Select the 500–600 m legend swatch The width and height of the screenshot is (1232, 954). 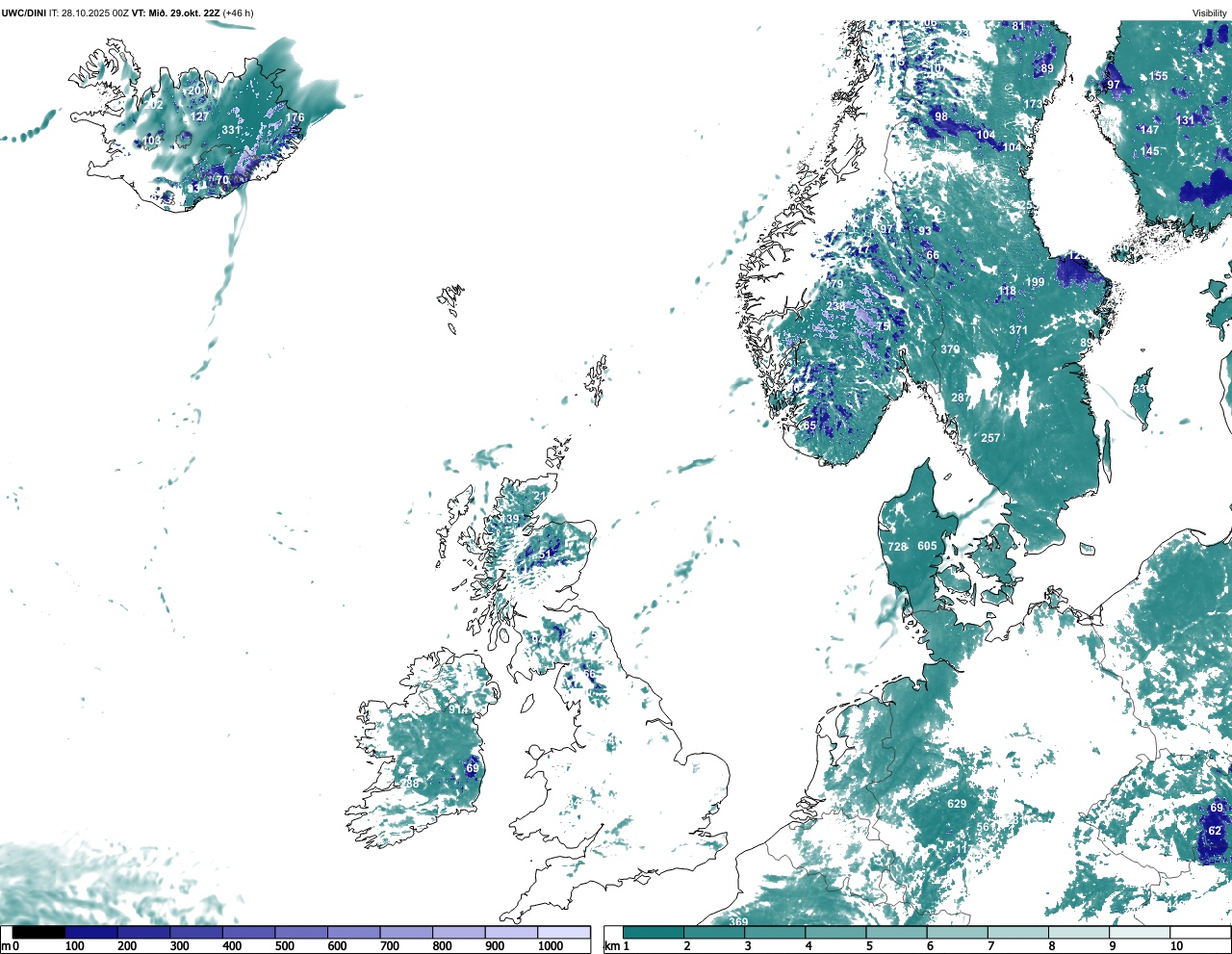tap(300, 932)
